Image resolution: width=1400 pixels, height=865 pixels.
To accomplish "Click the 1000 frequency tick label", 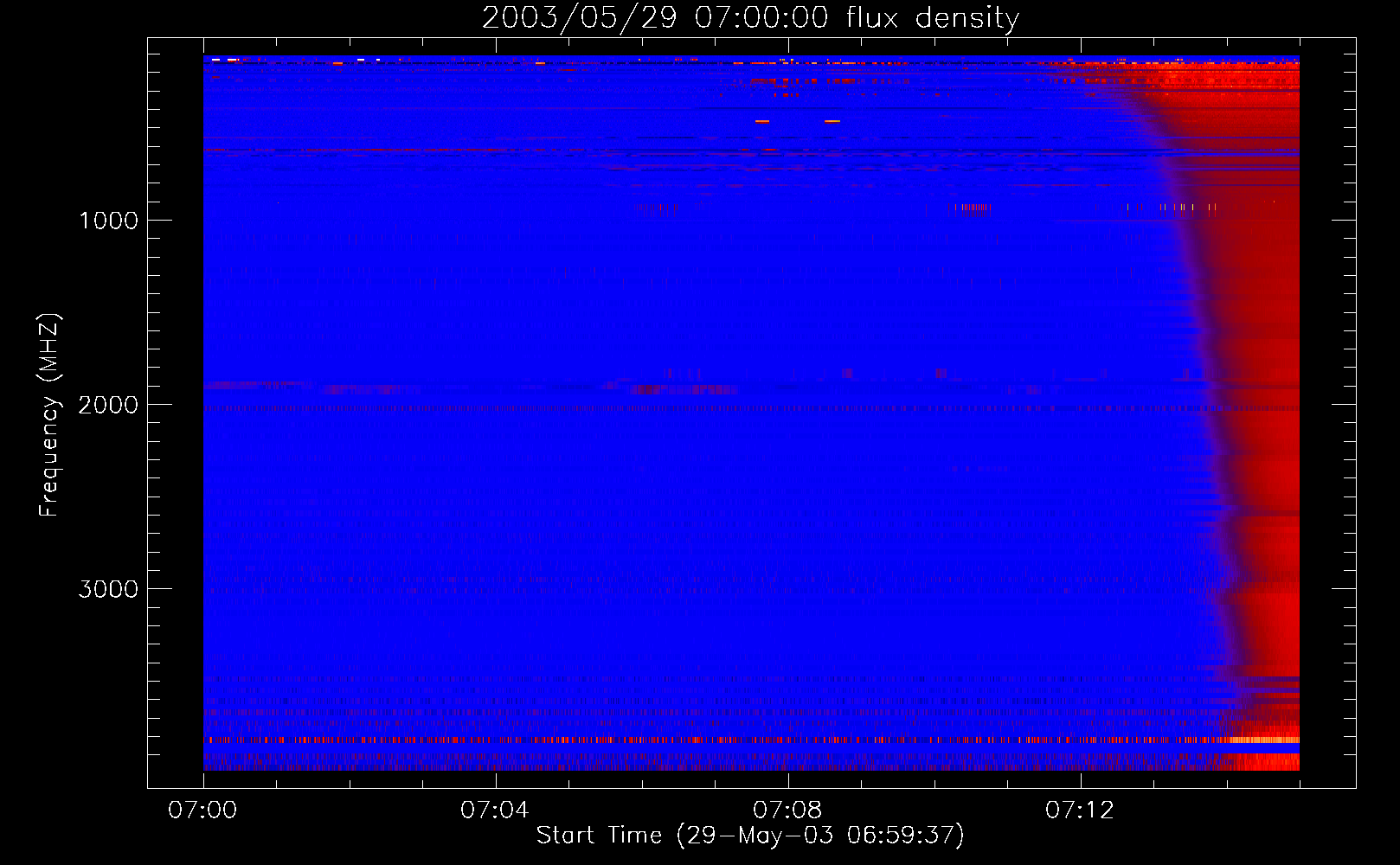I will (108, 221).
